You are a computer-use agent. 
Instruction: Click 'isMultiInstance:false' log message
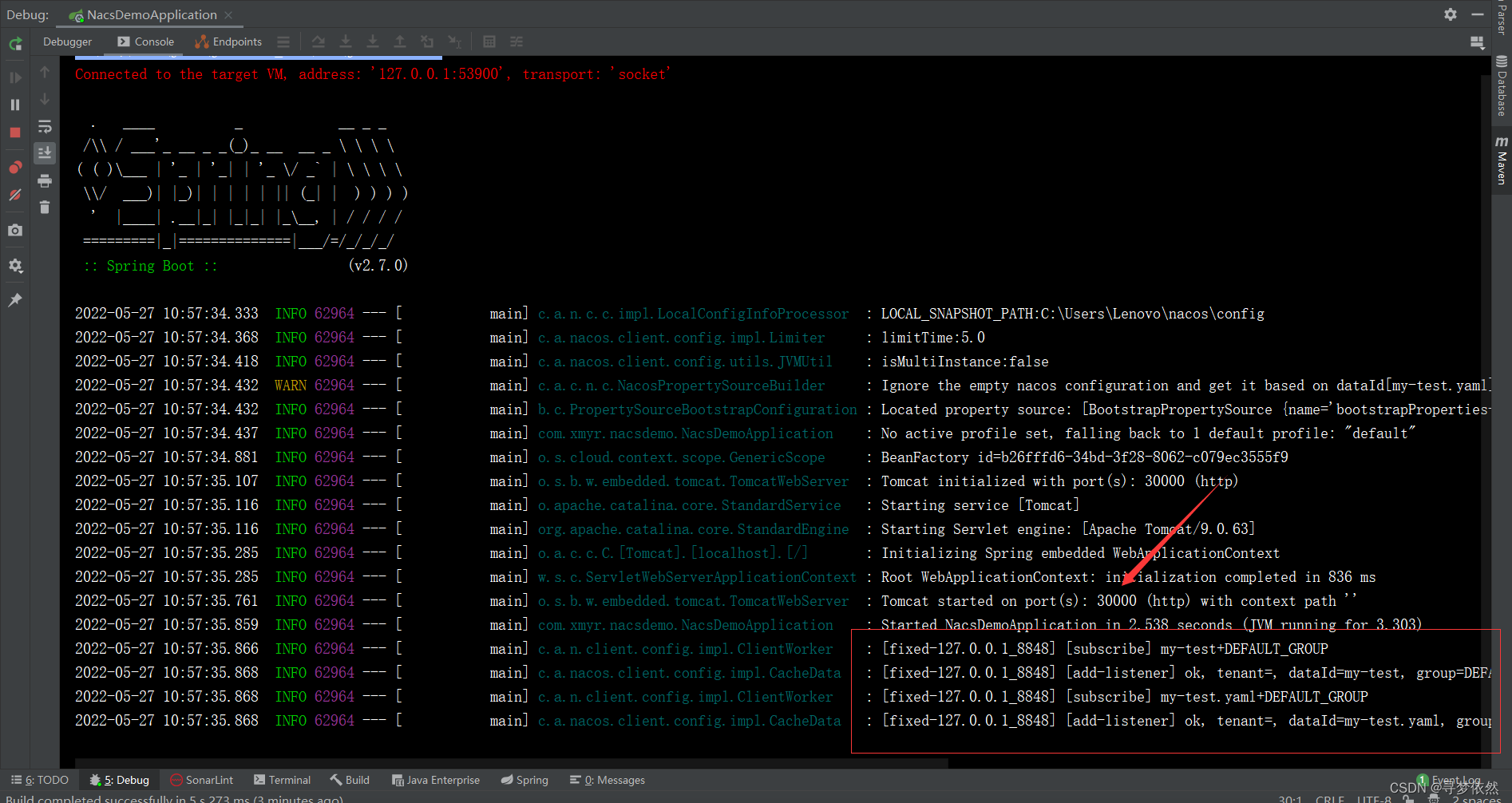(x=964, y=362)
